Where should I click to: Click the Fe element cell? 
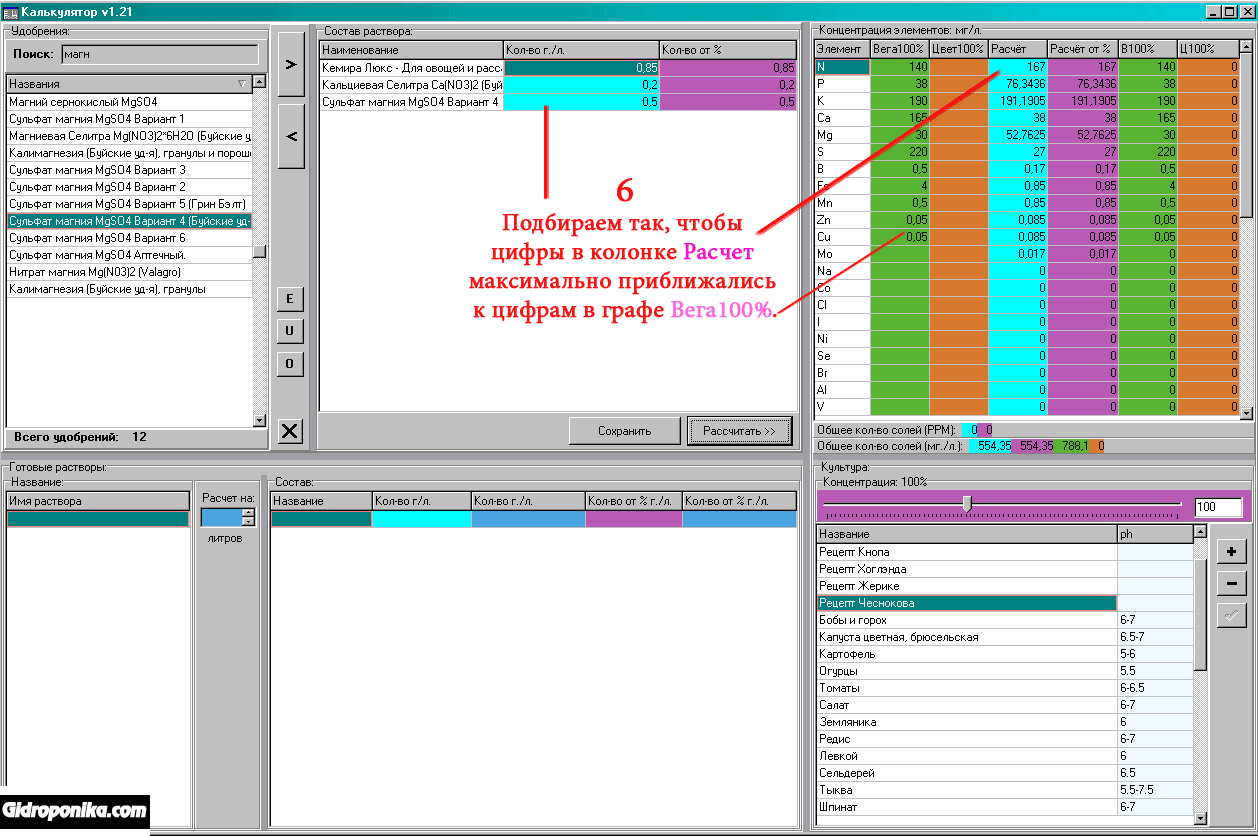coord(842,186)
